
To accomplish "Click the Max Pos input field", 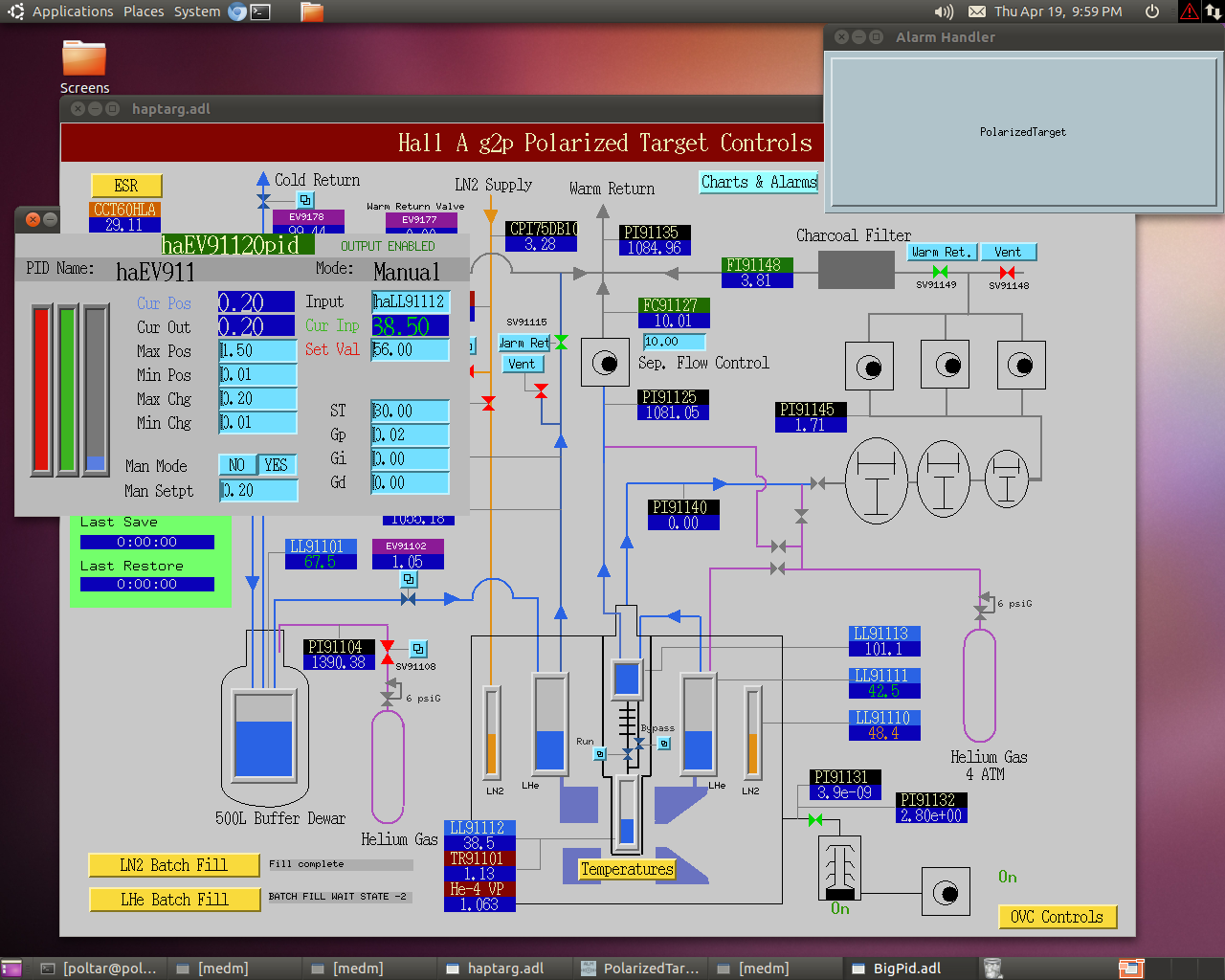I will pyautogui.click(x=257, y=350).
